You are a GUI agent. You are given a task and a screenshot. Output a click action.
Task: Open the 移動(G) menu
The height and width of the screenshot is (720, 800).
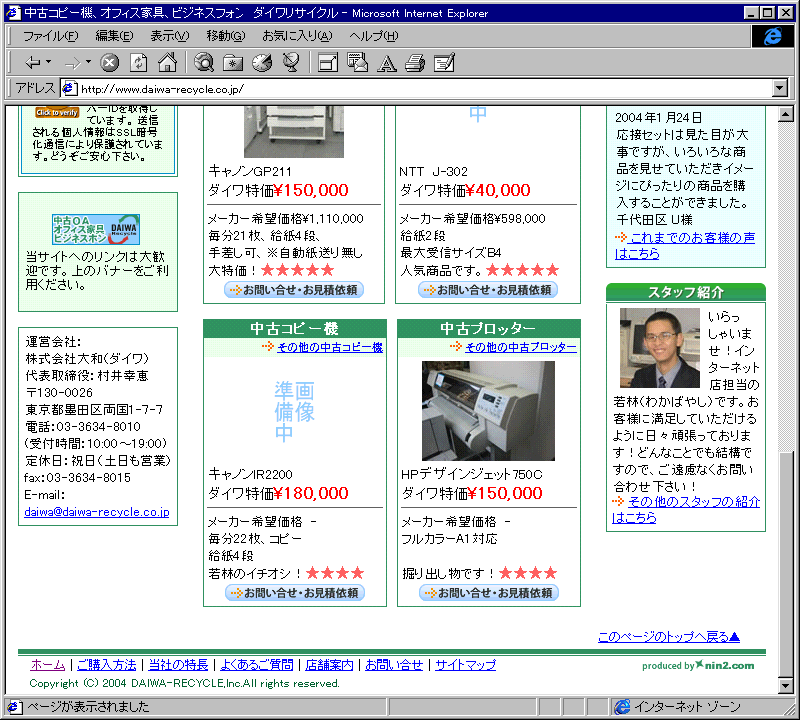[x=226, y=36]
